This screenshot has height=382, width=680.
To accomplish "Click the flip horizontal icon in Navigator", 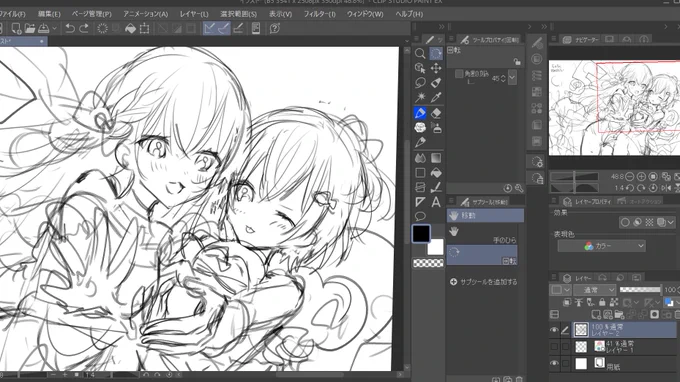I will click(x=667, y=188).
